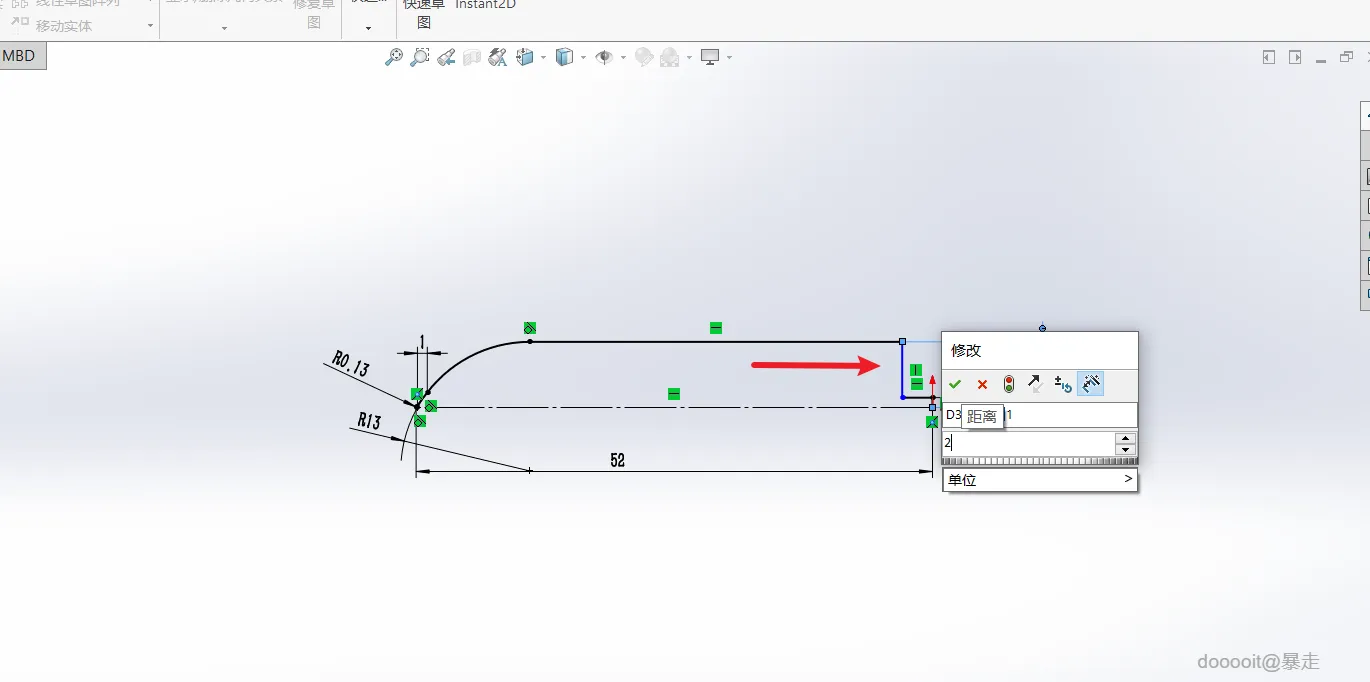Expand the View Orientation dropdown arrow
This screenshot has height=682, width=1370.
click(543, 58)
